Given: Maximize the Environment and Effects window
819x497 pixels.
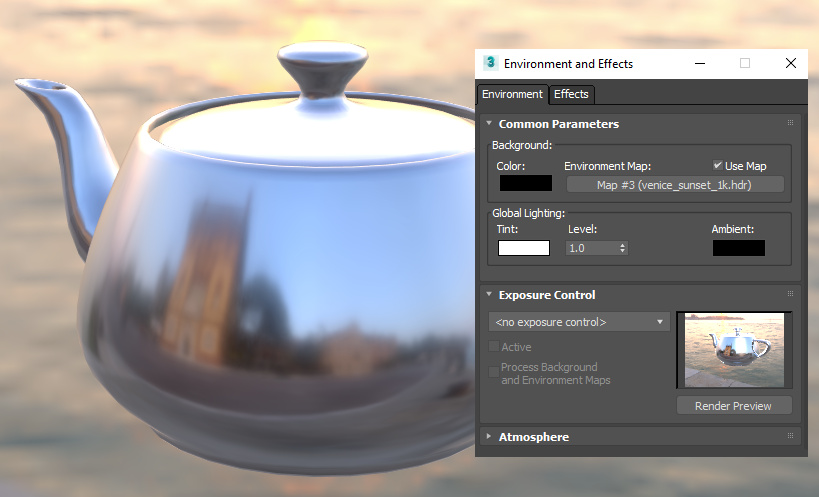Looking at the screenshot, I should 745,63.
